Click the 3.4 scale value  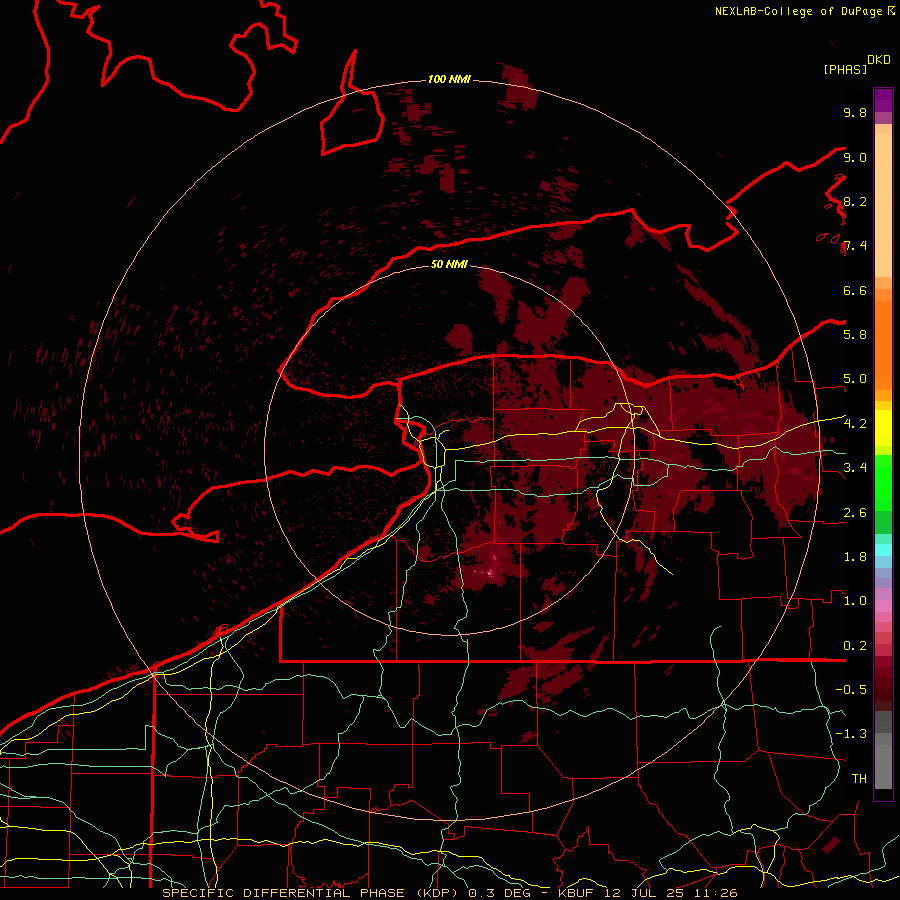855,467
